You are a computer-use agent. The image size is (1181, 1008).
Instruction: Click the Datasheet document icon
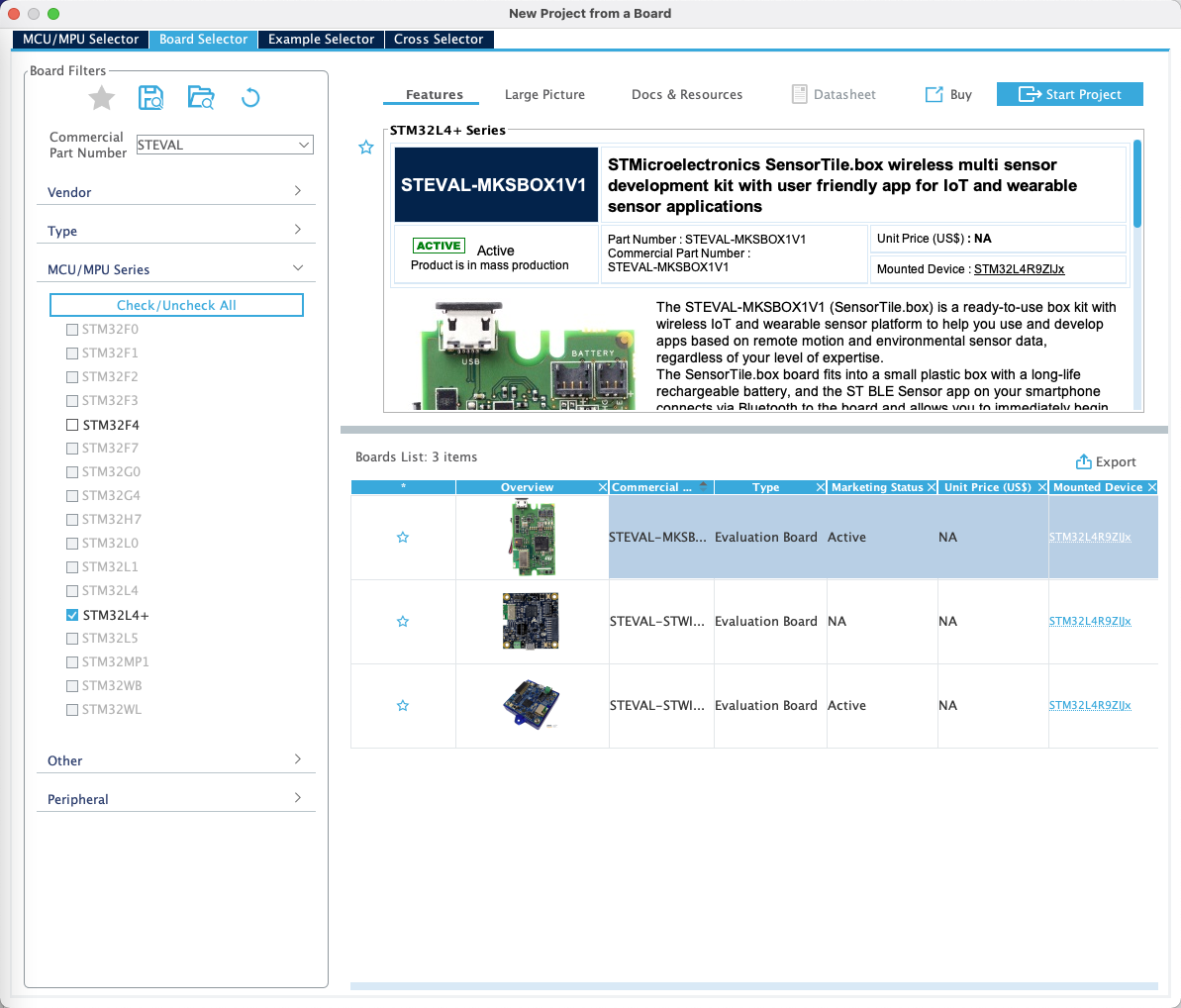point(799,94)
